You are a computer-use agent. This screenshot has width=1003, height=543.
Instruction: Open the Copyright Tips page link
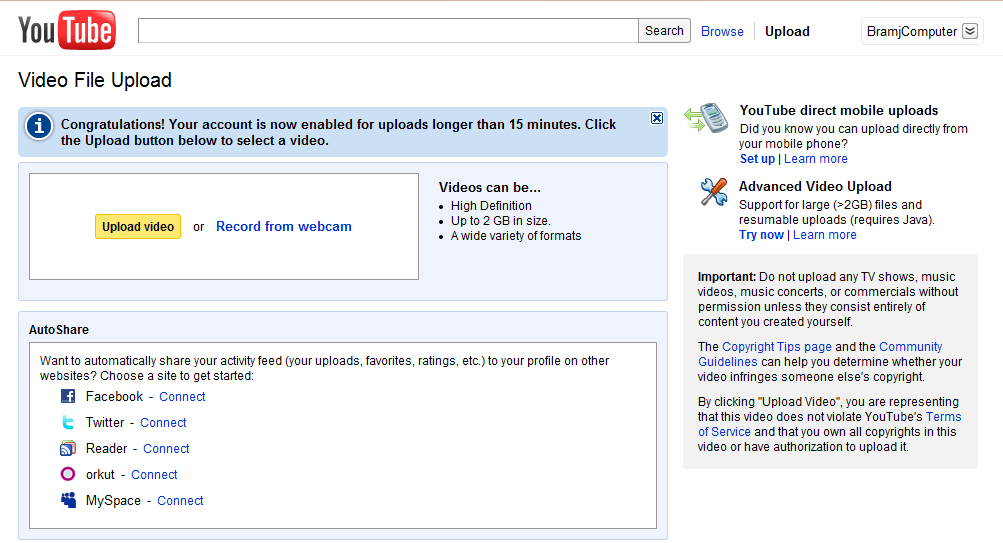click(777, 347)
